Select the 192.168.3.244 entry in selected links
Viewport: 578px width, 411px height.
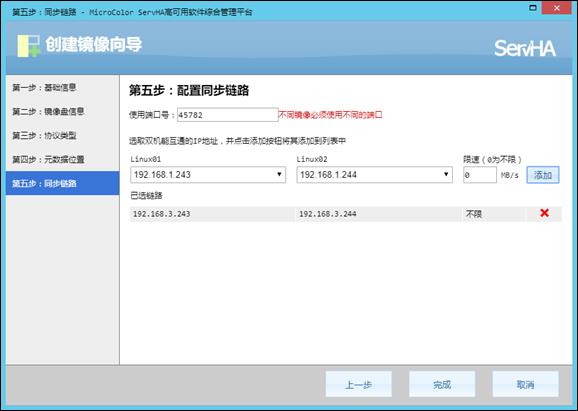click(328, 214)
